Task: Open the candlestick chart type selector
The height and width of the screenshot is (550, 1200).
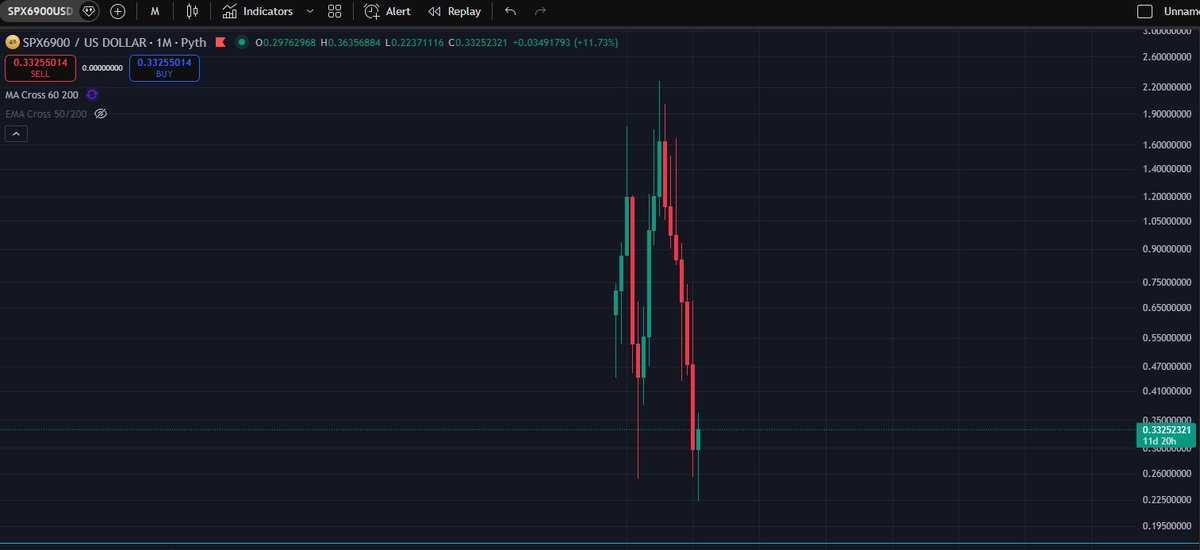Action: click(192, 11)
